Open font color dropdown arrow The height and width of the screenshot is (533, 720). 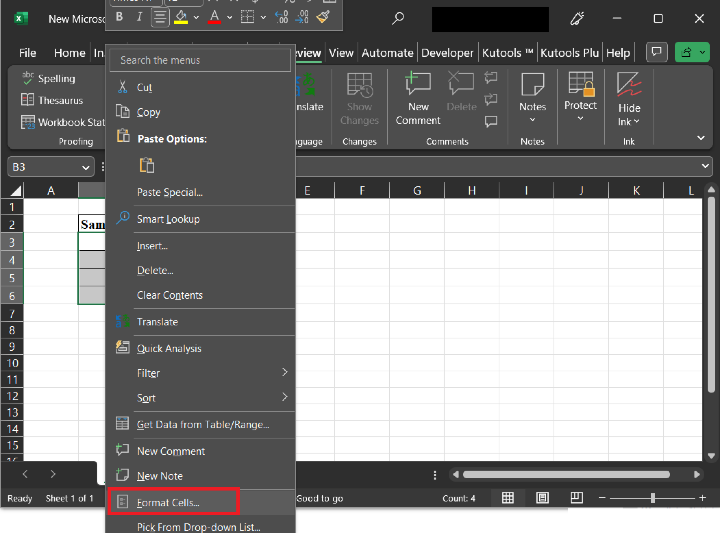(x=230, y=18)
